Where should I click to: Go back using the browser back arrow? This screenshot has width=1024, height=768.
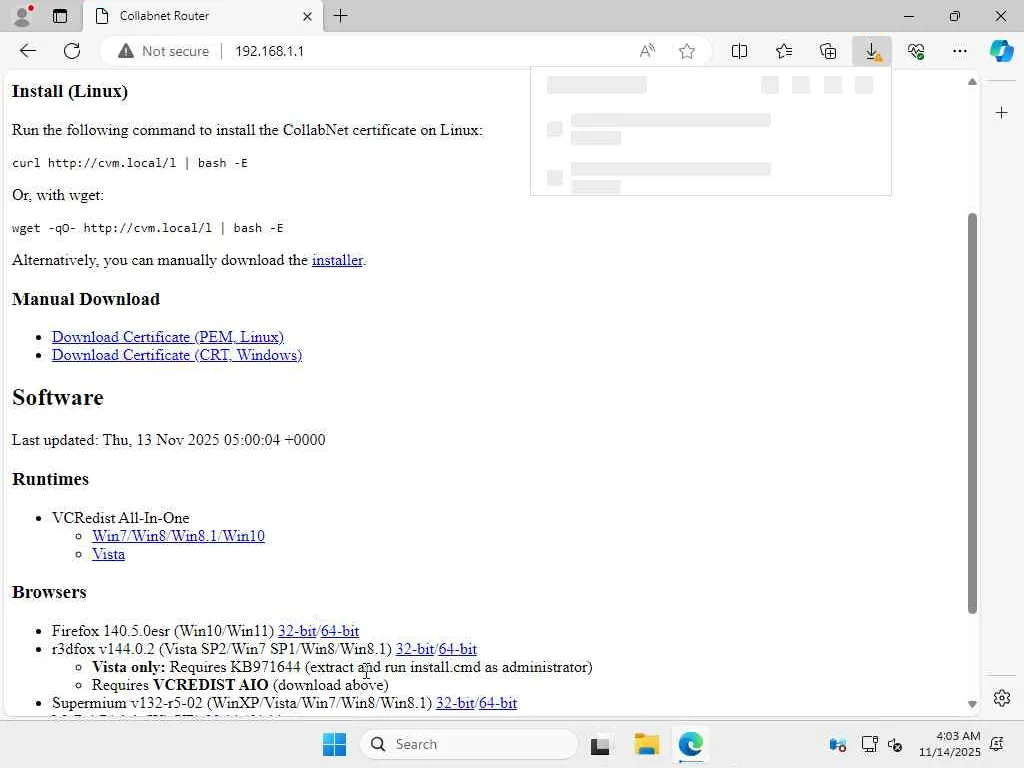(x=27, y=51)
